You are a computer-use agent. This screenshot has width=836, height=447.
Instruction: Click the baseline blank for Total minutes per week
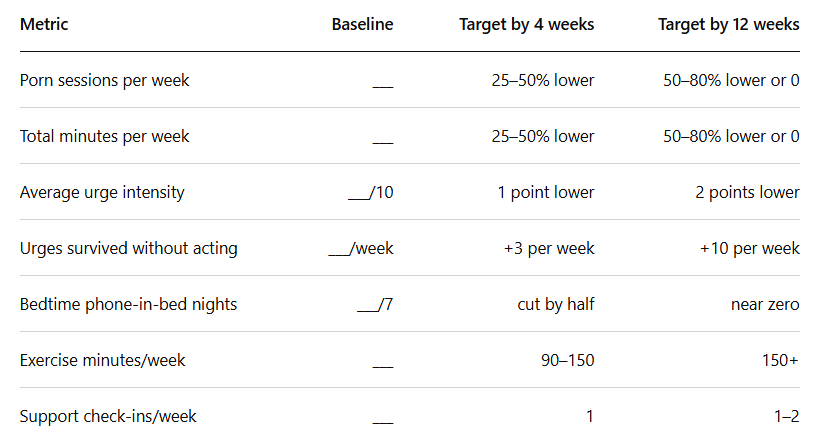coord(383,142)
